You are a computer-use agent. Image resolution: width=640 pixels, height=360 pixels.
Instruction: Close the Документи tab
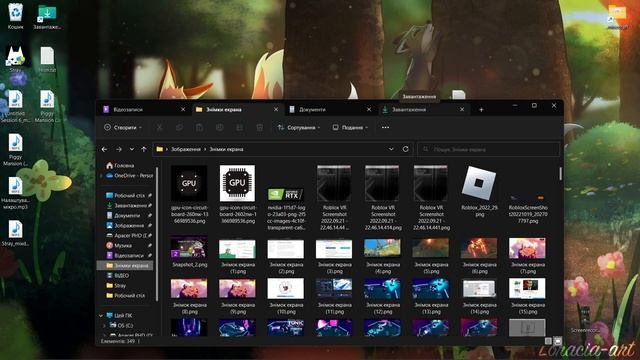(x=369, y=109)
